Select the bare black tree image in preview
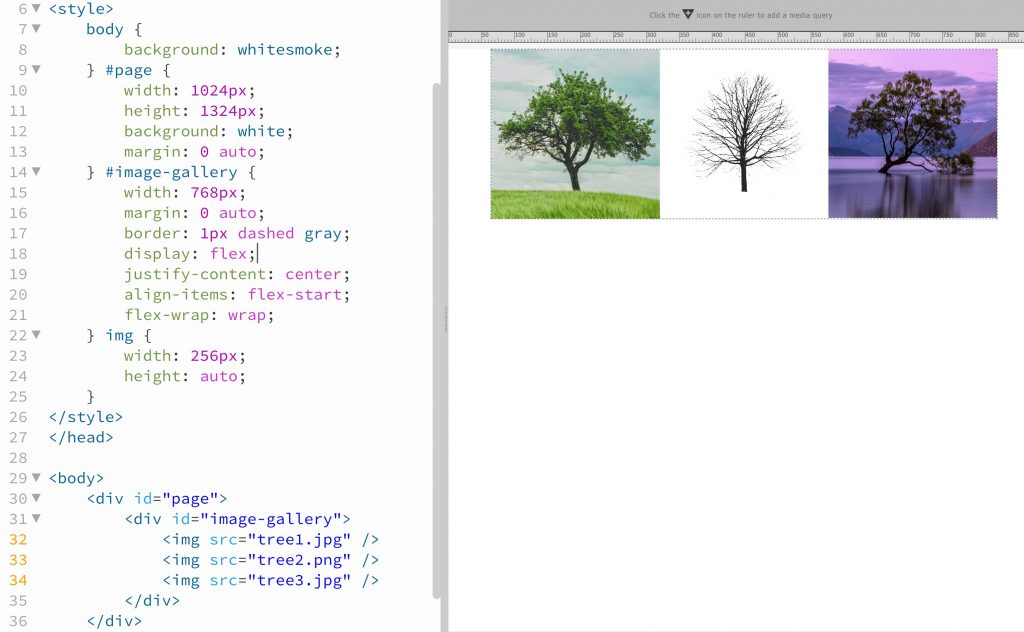This screenshot has height=632, width=1024. point(744,134)
